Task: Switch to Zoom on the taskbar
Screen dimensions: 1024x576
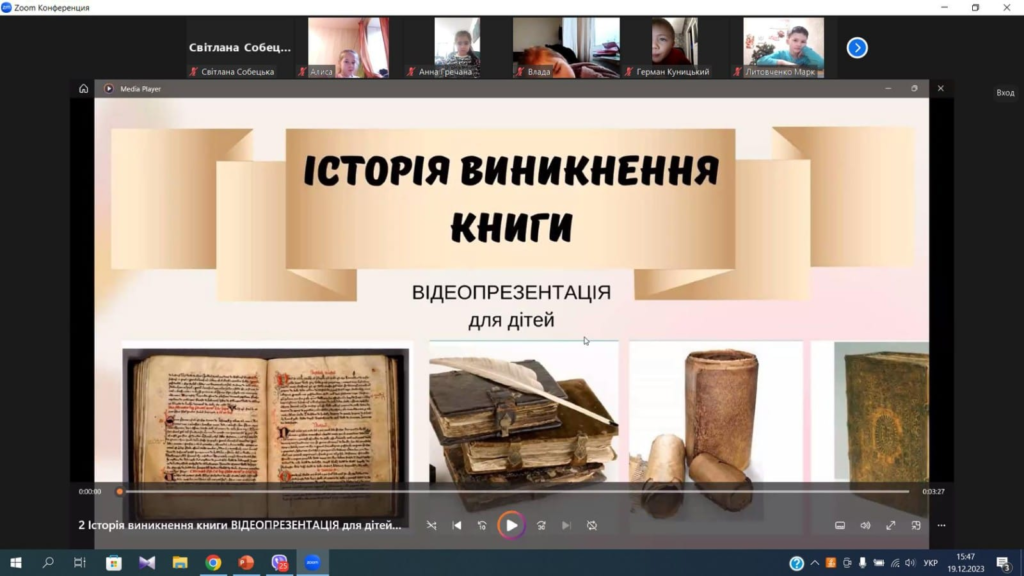Action: pyautogui.click(x=313, y=562)
